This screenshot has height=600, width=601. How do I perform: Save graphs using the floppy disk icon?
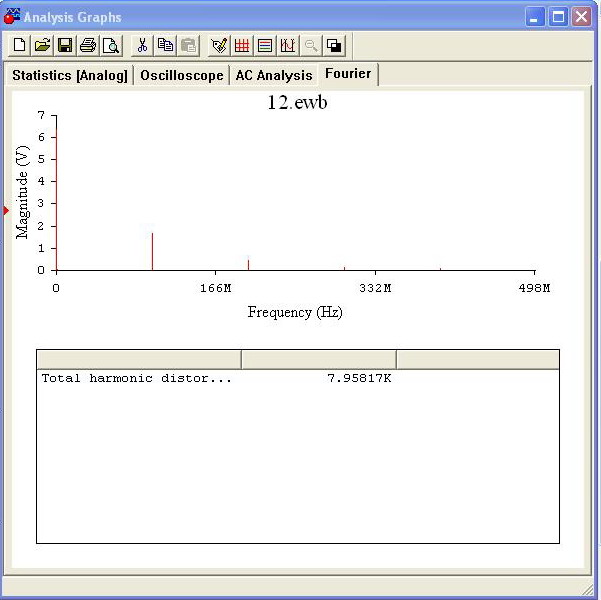65,46
